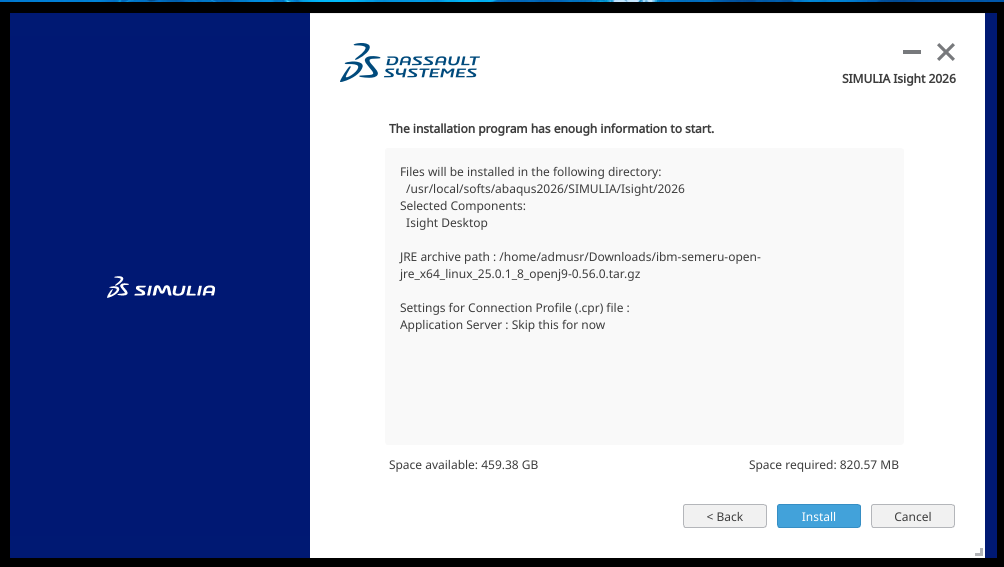Click the 'Space required: 820.57 MB' text
Screen dimensions: 1004x567
tap(823, 465)
